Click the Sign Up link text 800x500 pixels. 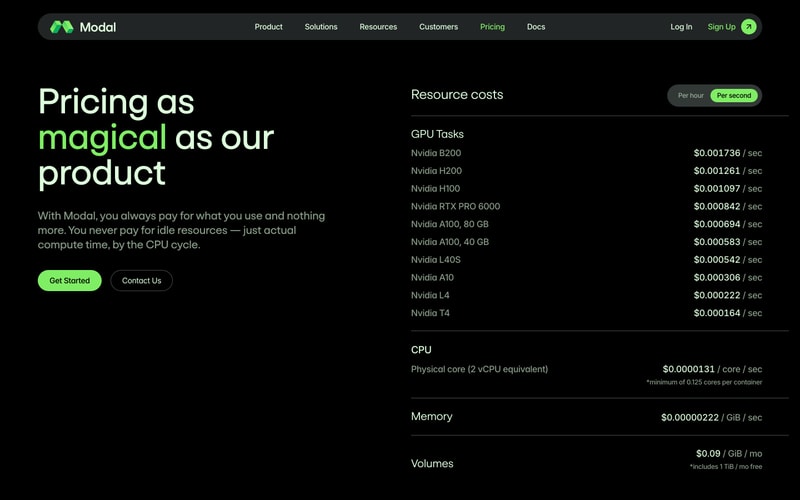[721, 27]
